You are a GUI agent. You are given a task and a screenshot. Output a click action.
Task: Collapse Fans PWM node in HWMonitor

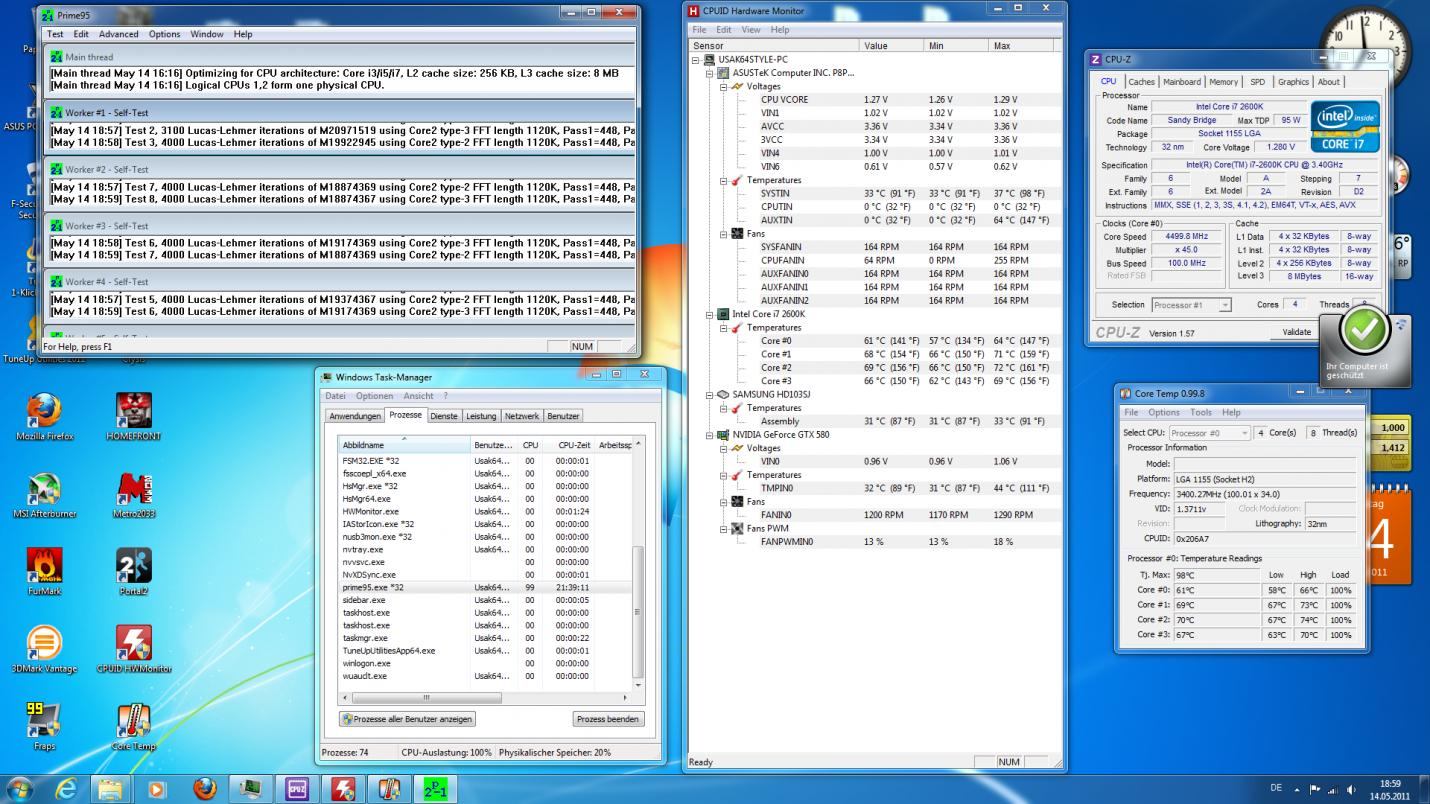[x=724, y=529]
